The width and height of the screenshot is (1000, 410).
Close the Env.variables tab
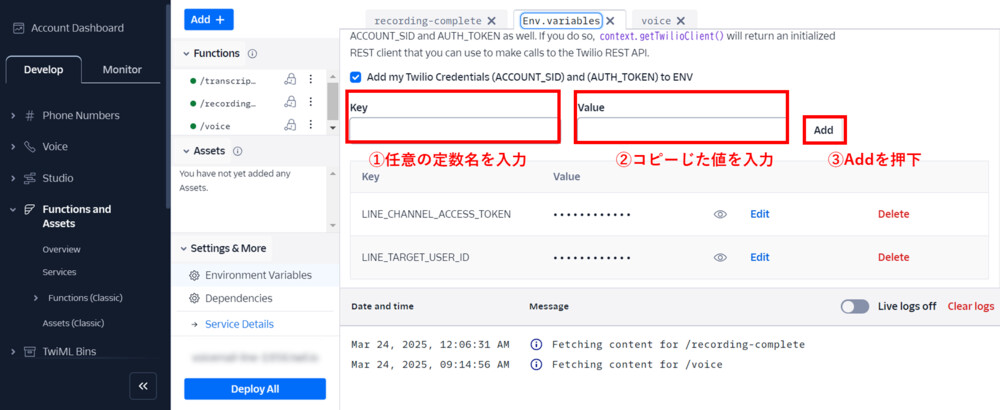(610, 21)
